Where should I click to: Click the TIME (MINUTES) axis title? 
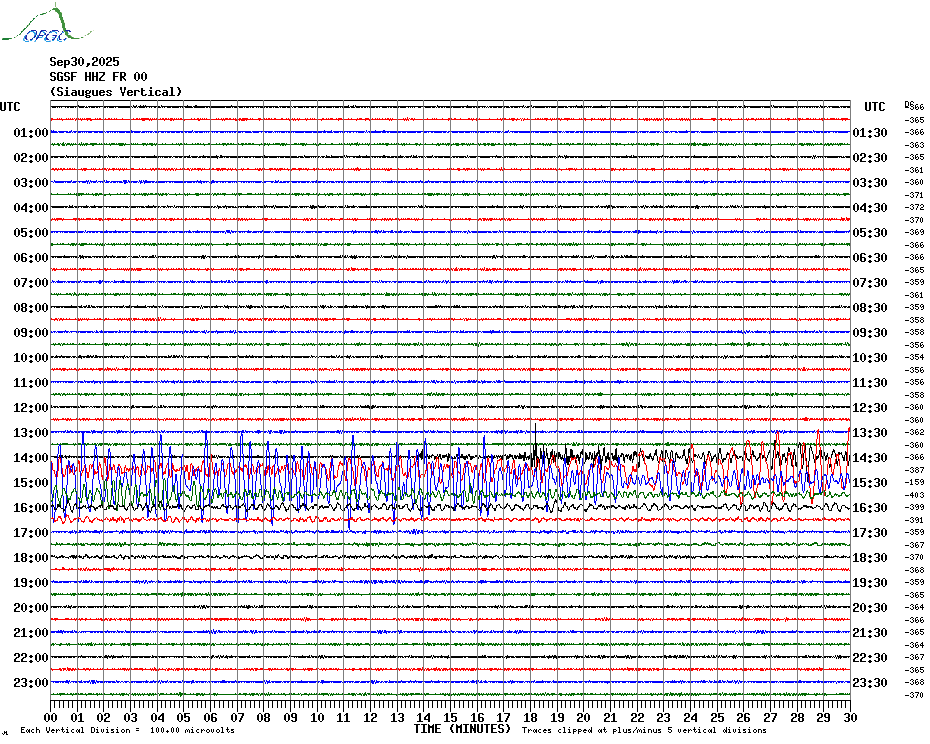tap(462, 729)
